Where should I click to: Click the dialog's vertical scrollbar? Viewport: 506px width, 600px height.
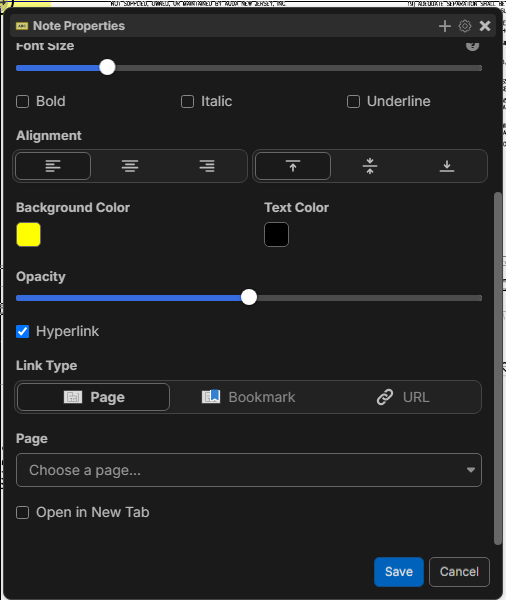pyautogui.click(x=498, y=368)
